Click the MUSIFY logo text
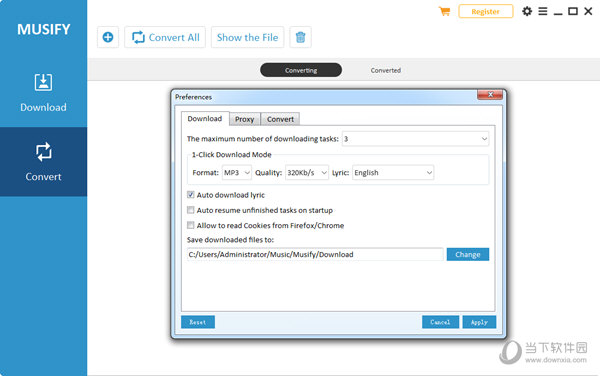This screenshot has height=376, width=600. pos(44,29)
